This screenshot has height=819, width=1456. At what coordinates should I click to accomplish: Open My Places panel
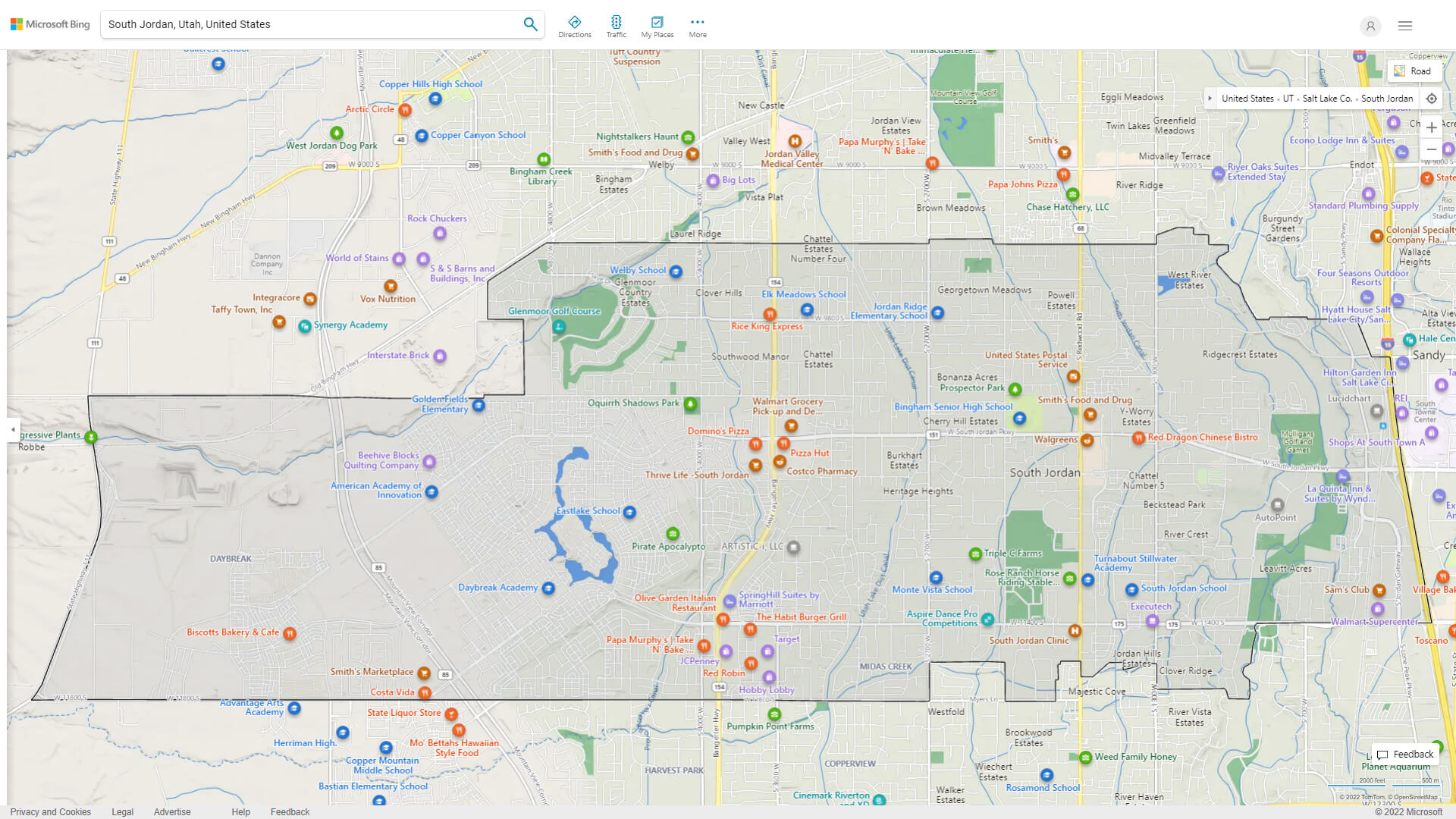657,27
